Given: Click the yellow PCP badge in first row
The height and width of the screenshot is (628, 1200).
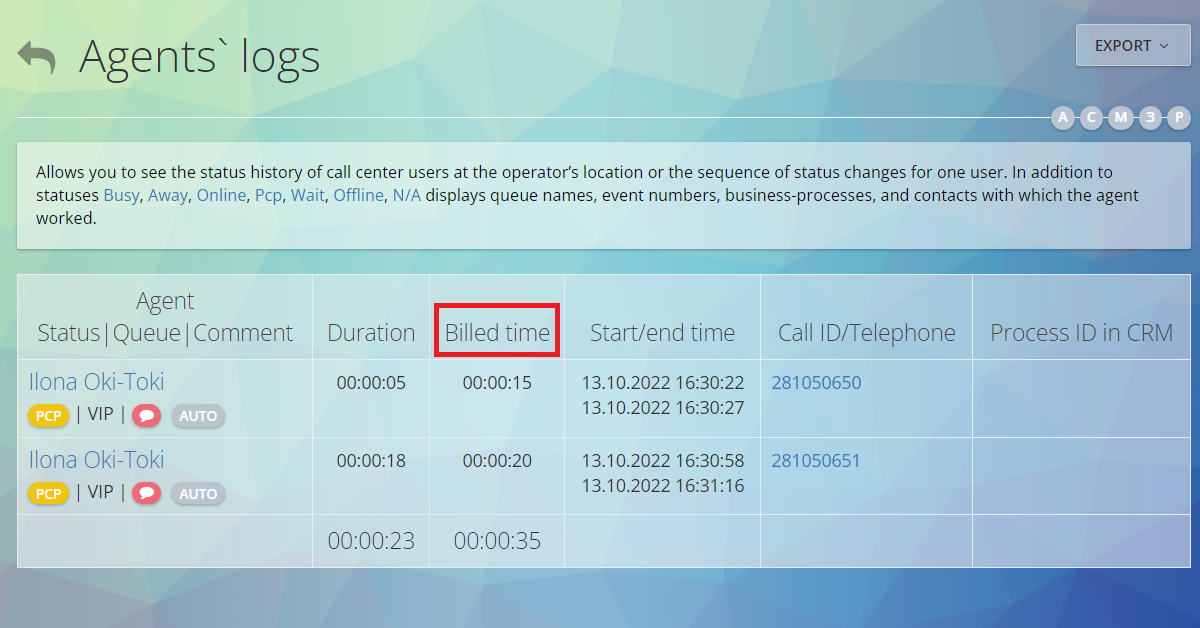Looking at the screenshot, I should [x=48, y=415].
